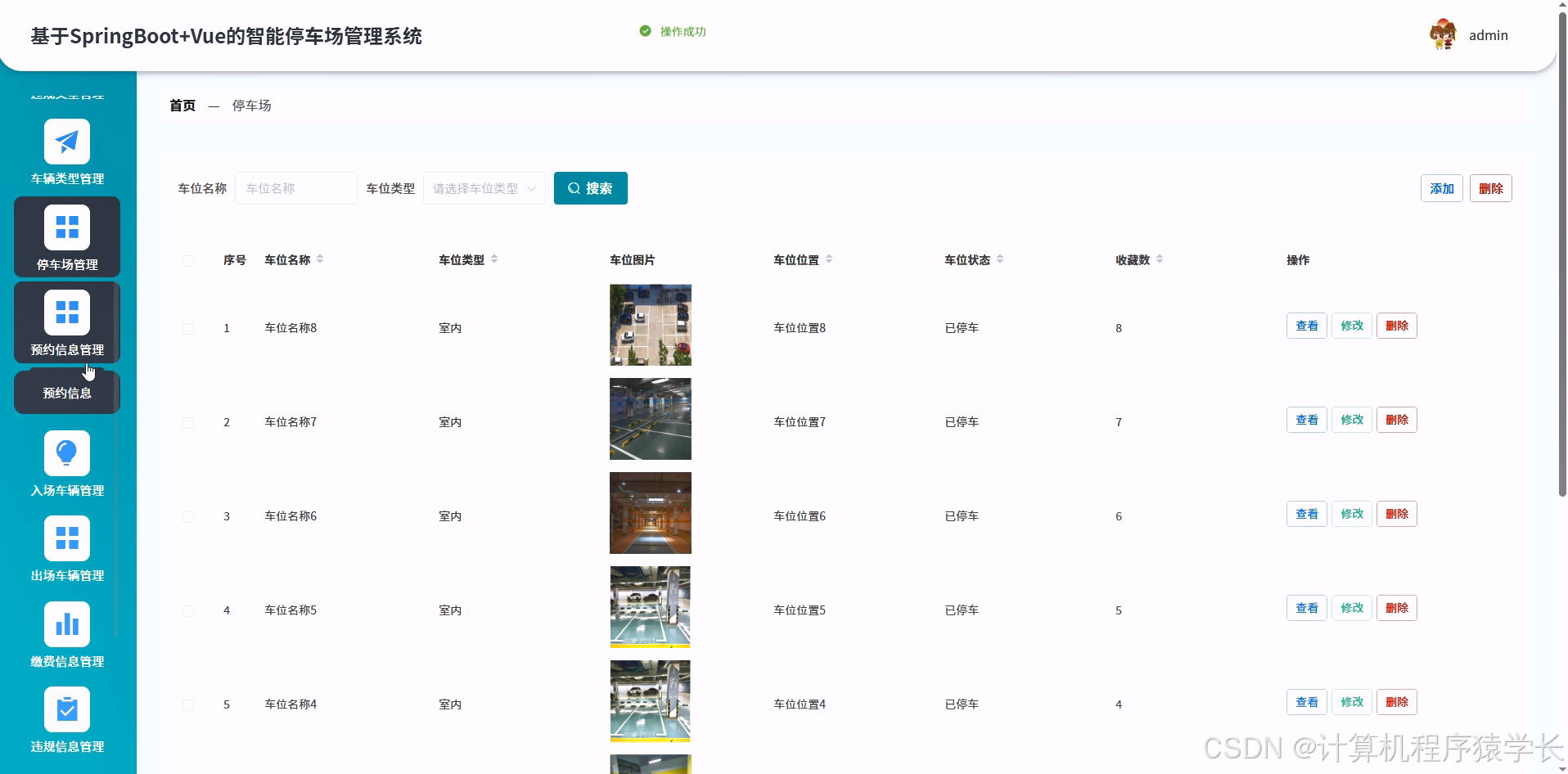Open 预约信息管理 grid icon
The image size is (1568, 774).
pos(67,313)
